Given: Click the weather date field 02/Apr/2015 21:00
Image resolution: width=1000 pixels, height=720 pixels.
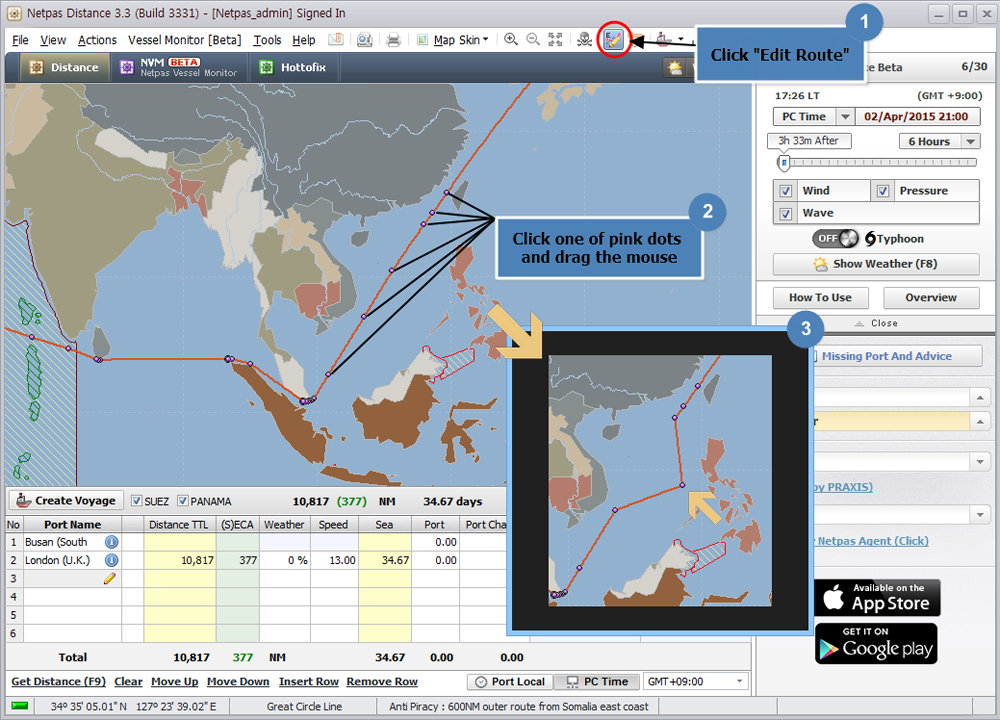Looking at the screenshot, I should [916, 117].
